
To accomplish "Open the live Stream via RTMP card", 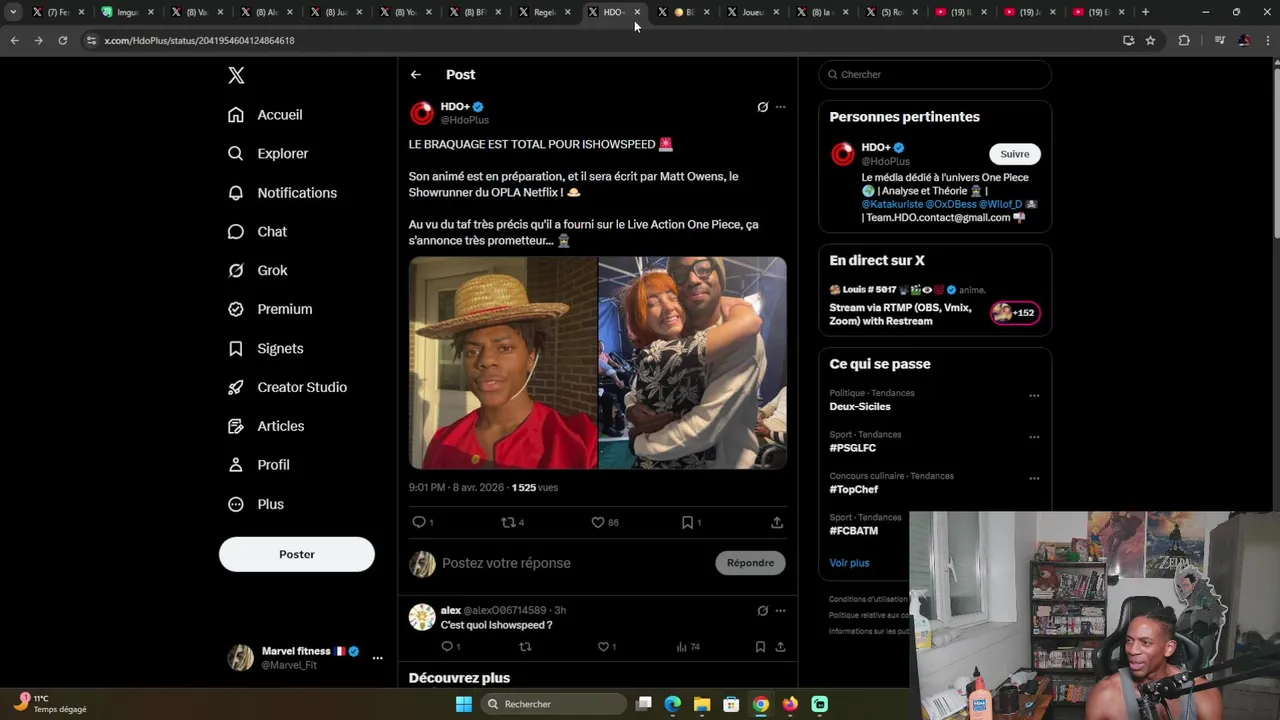I will point(935,307).
